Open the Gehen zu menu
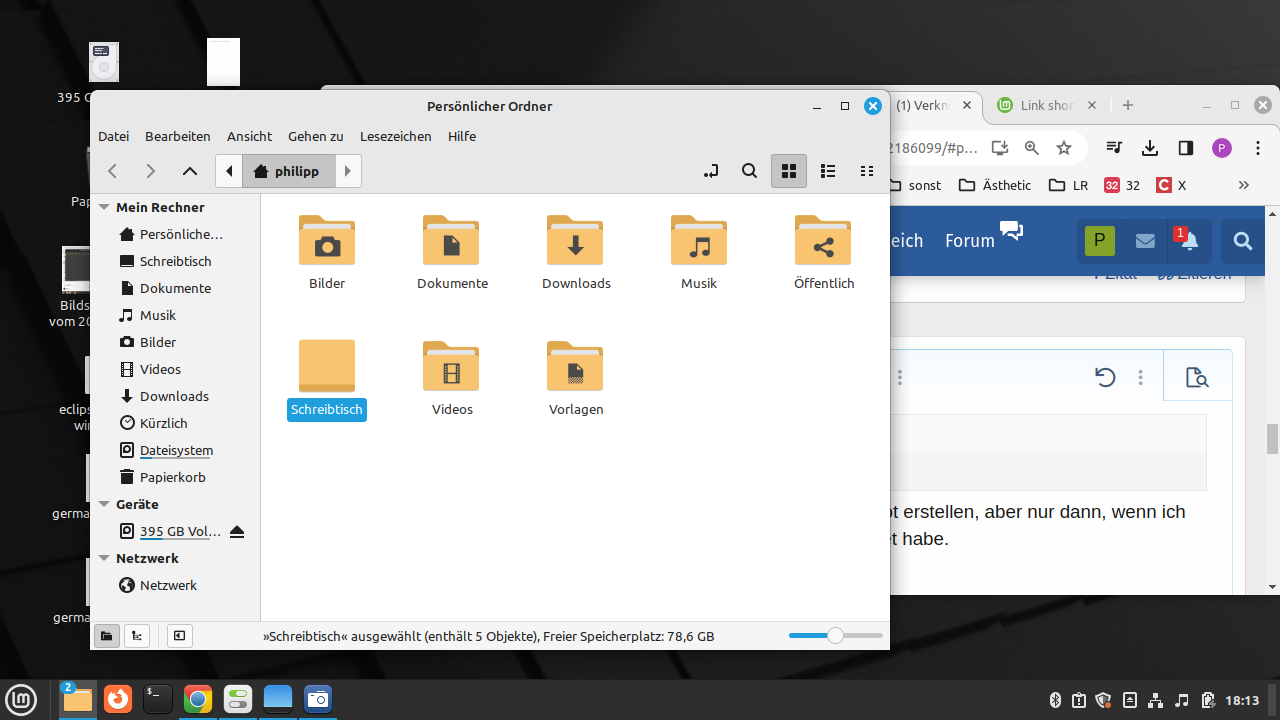Screen dimensions: 1280x720 tap(316, 136)
